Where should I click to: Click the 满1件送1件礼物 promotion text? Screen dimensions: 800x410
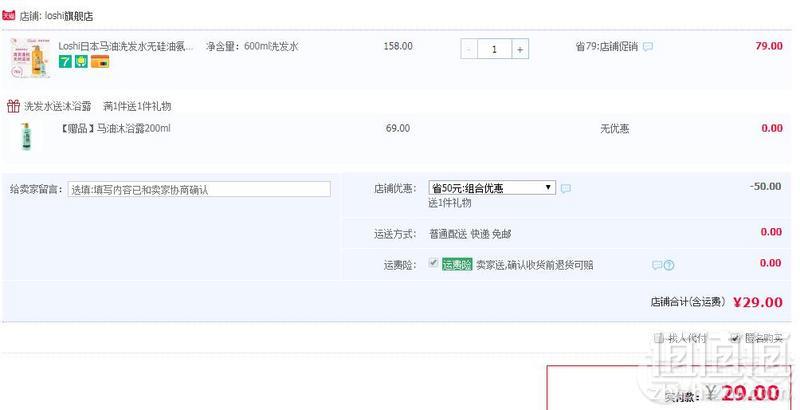click(137, 106)
